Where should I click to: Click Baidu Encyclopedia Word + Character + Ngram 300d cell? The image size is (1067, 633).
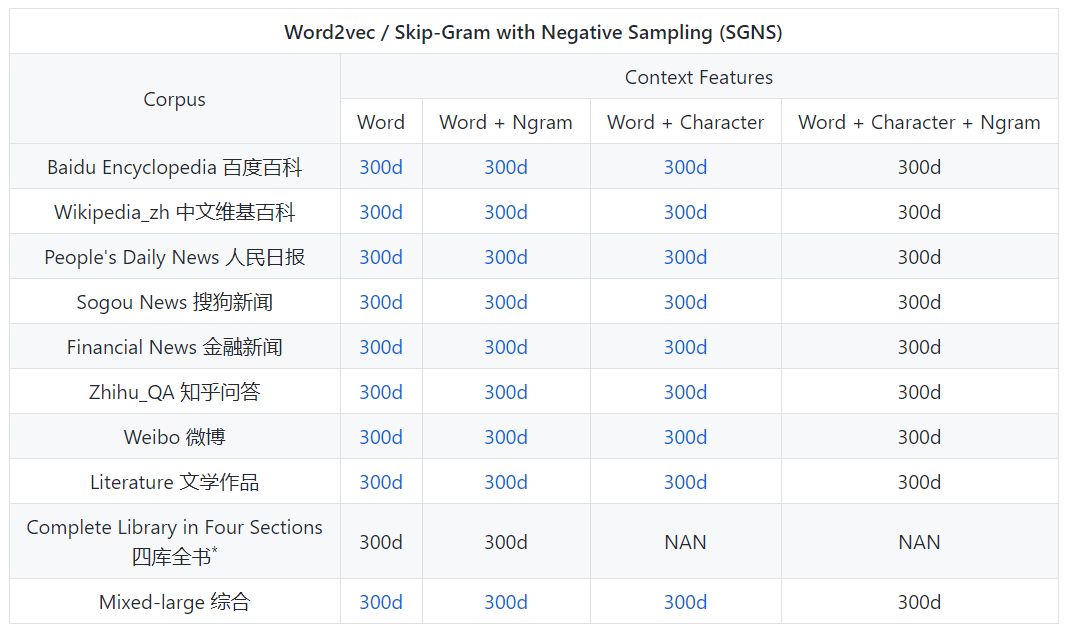pyautogui.click(x=919, y=167)
